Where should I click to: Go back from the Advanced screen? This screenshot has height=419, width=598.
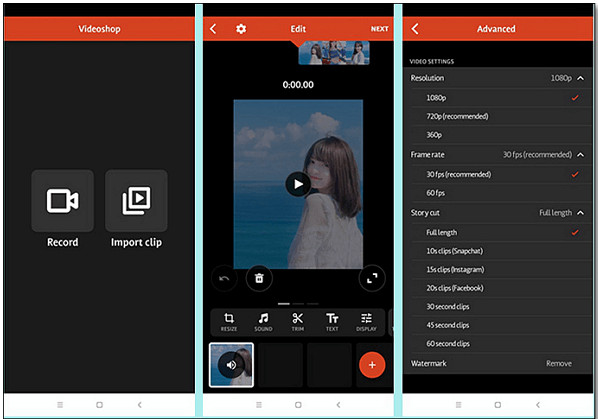pyautogui.click(x=415, y=29)
